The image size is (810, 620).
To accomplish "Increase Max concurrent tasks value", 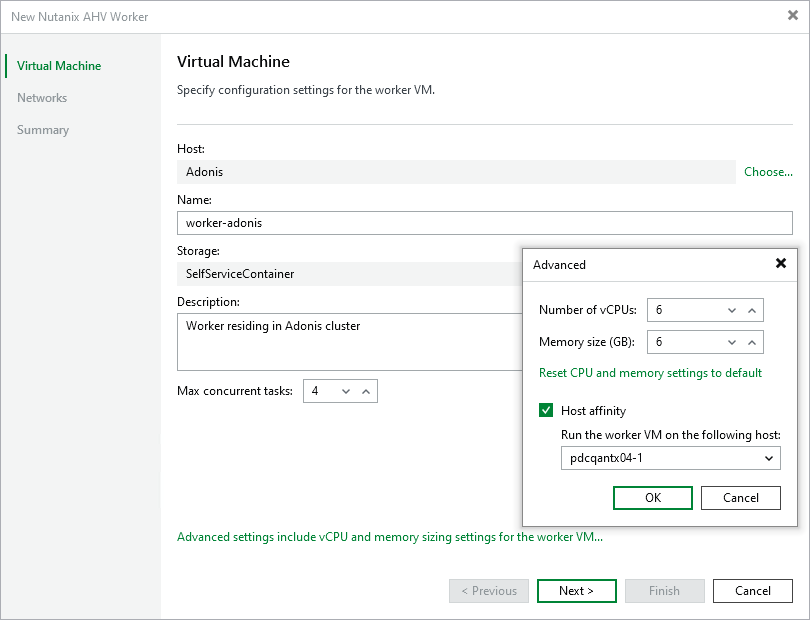I will [x=366, y=392].
